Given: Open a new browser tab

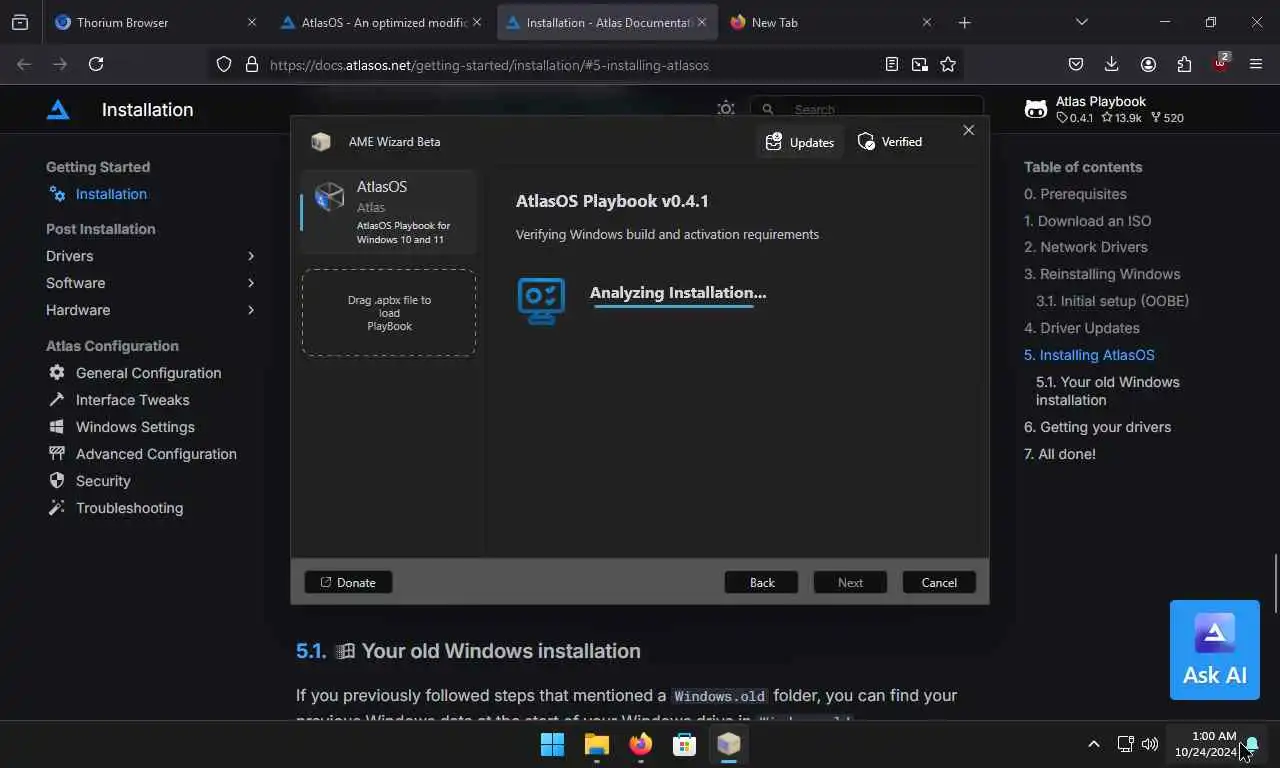Looking at the screenshot, I should 964,22.
